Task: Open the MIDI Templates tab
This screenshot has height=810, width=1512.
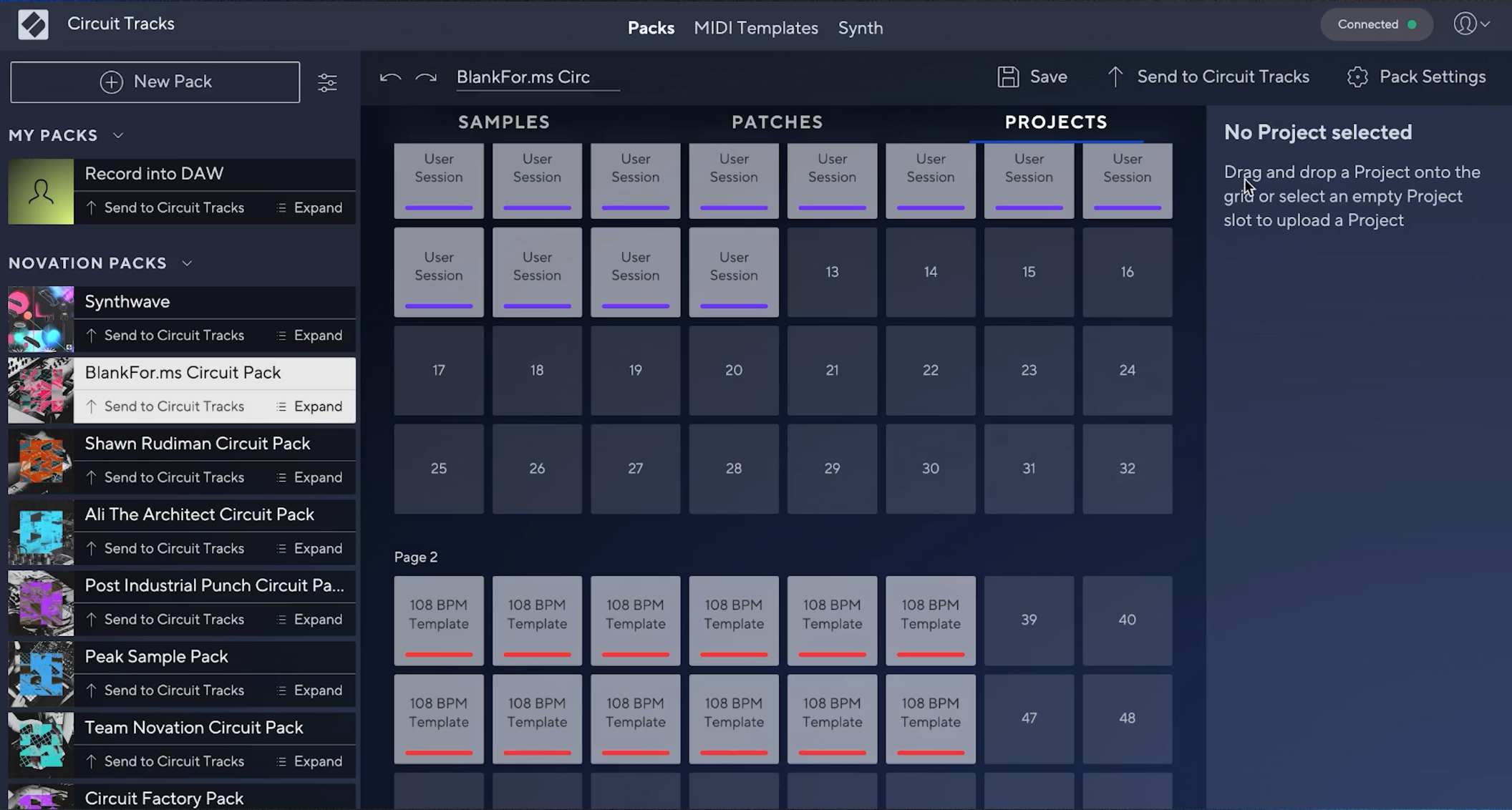Action: (x=756, y=28)
